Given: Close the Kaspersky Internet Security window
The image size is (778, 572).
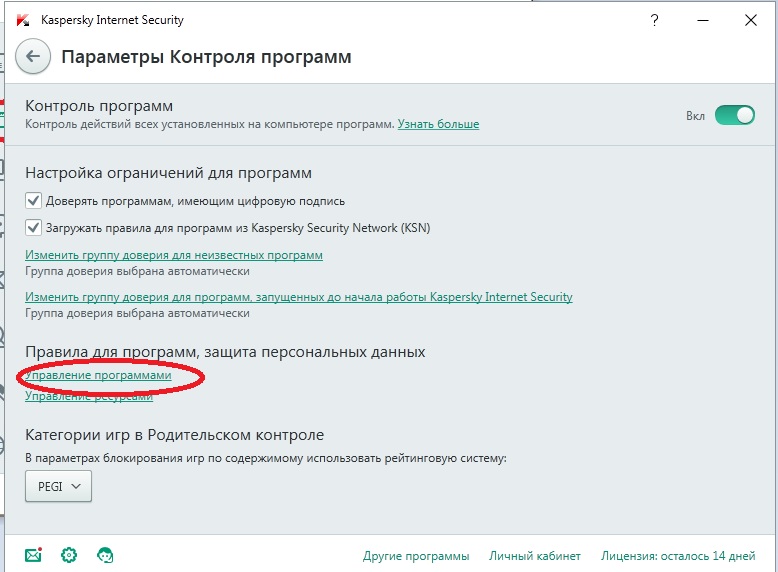Looking at the screenshot, I should pyautogui.click(x=751, y=20).
